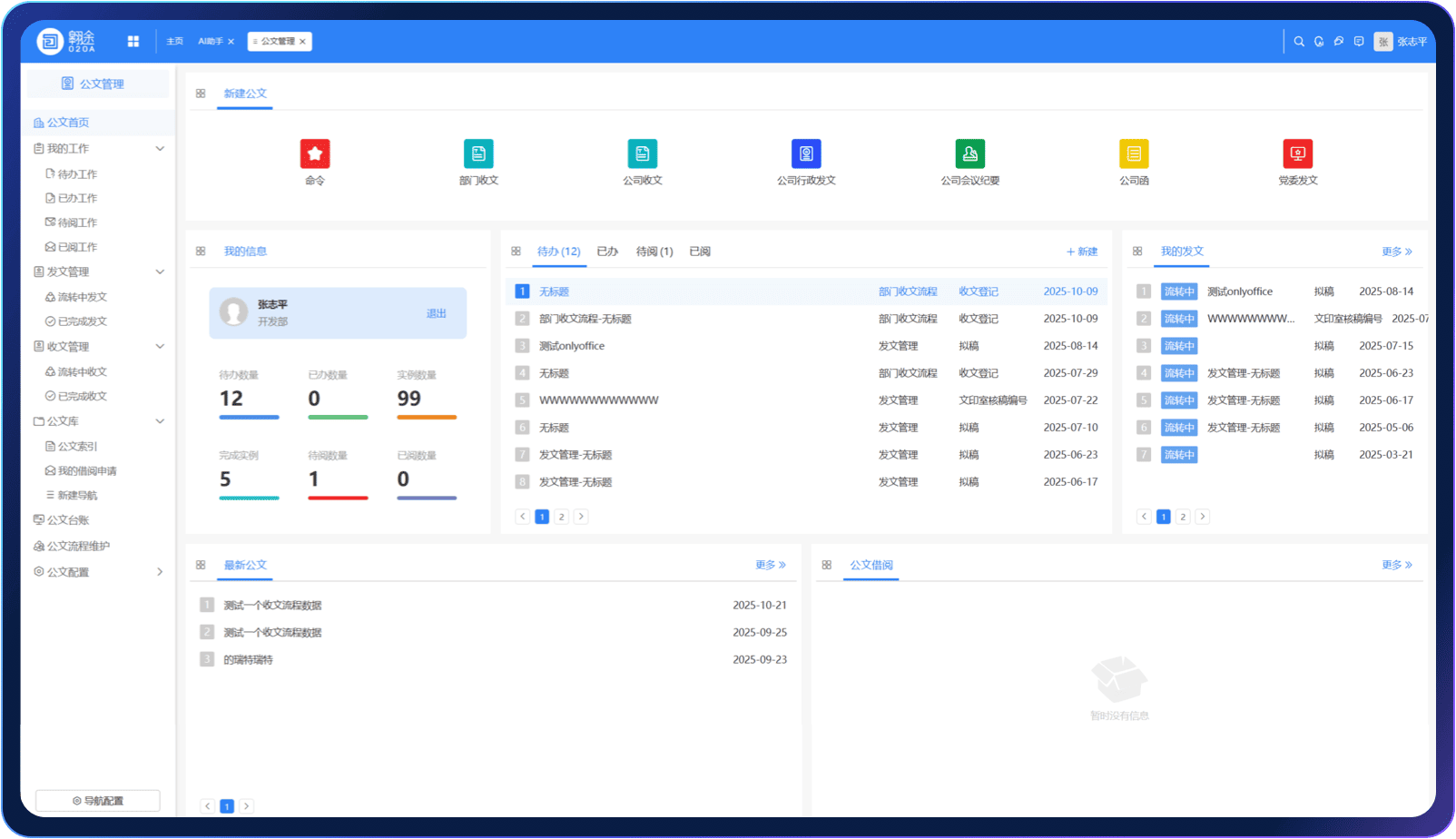Viewport: 1456px width, 839px height.
Task: Click the 公司行政发文 blue icon
Action: point(806,153)
